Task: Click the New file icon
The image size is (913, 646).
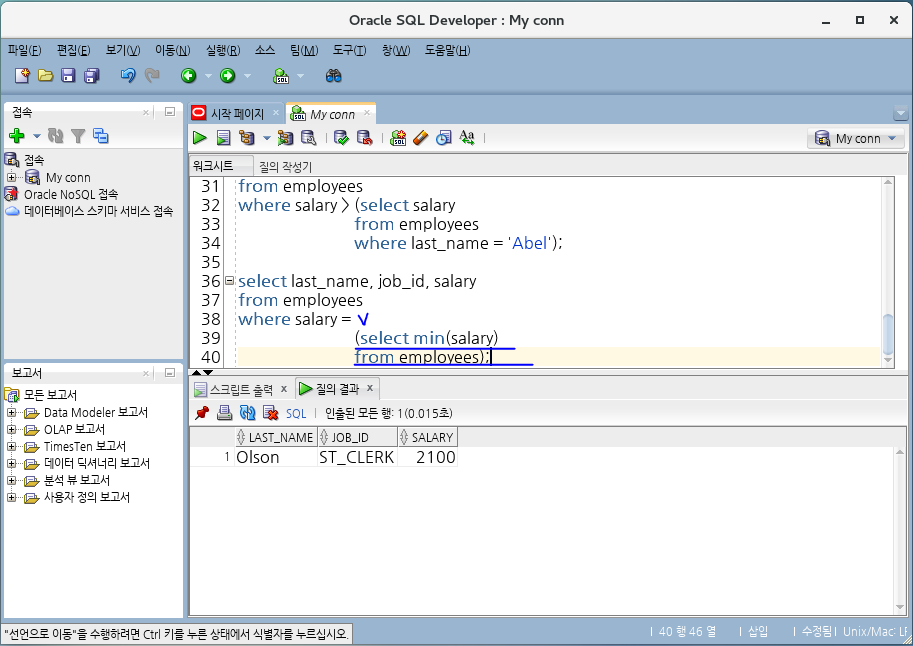Action: (x=22, y=75)
